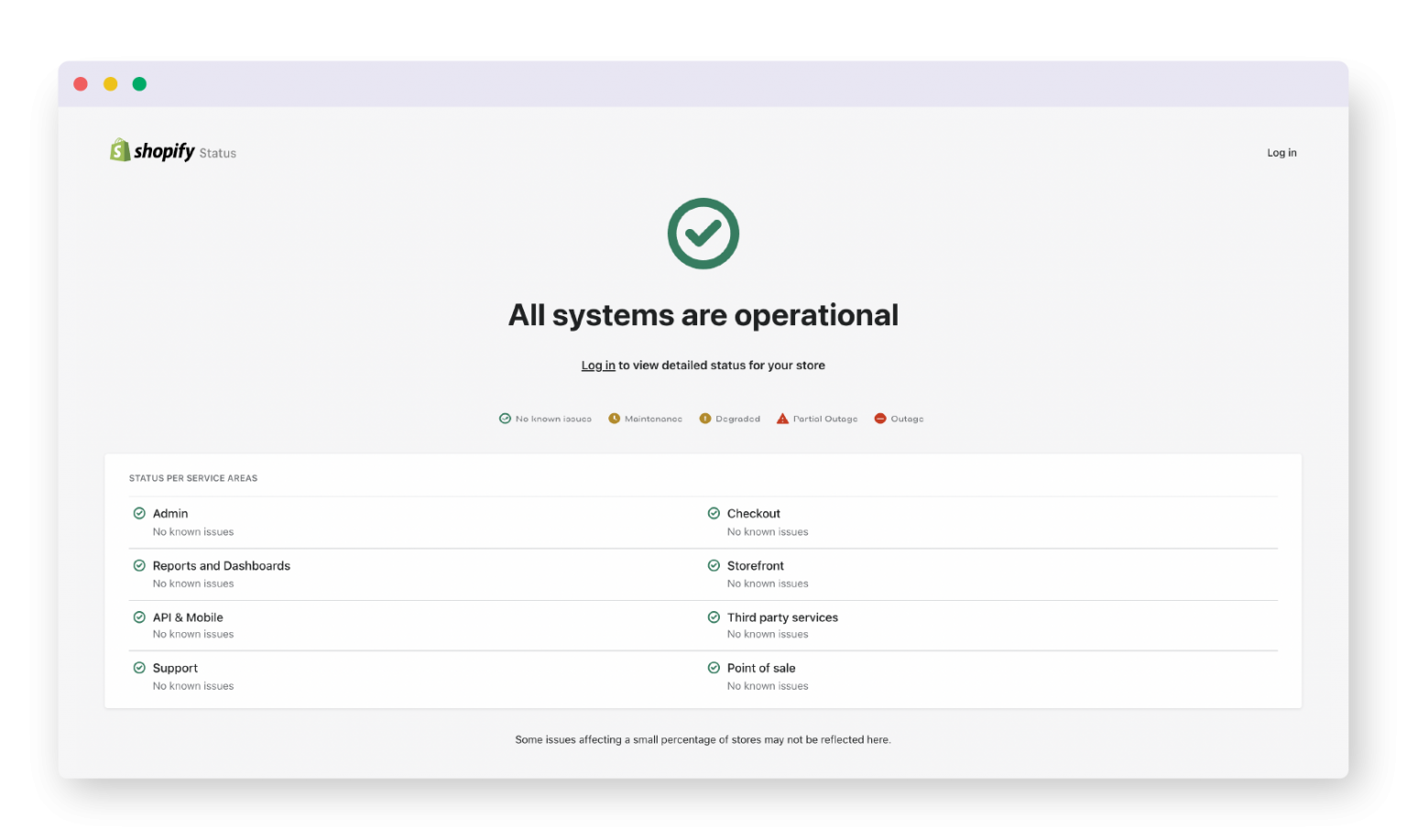Screen dimensions: 1407x840
Task: Click the green check icon next to Admin
Action: [x=139, y=513]
